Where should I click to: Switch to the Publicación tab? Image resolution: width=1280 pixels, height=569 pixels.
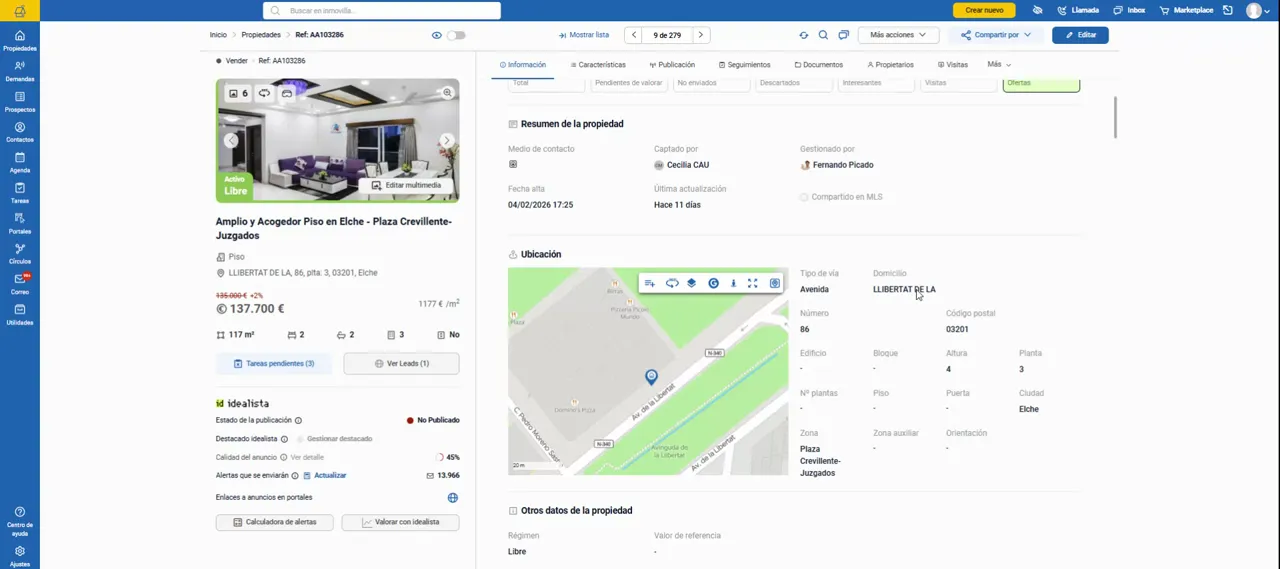(x=672, y=64)
